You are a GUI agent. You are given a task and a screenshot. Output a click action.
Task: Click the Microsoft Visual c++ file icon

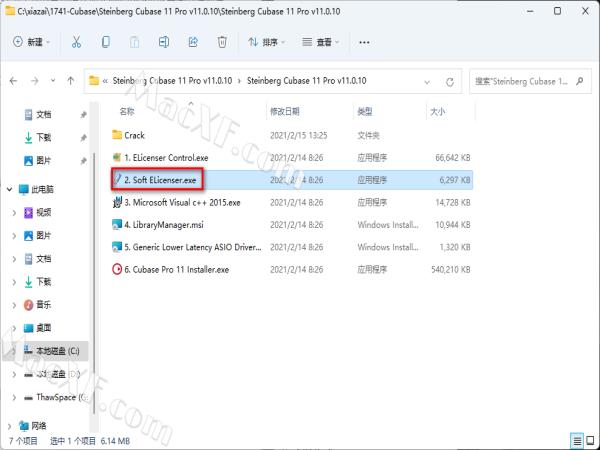coord(117,202)
